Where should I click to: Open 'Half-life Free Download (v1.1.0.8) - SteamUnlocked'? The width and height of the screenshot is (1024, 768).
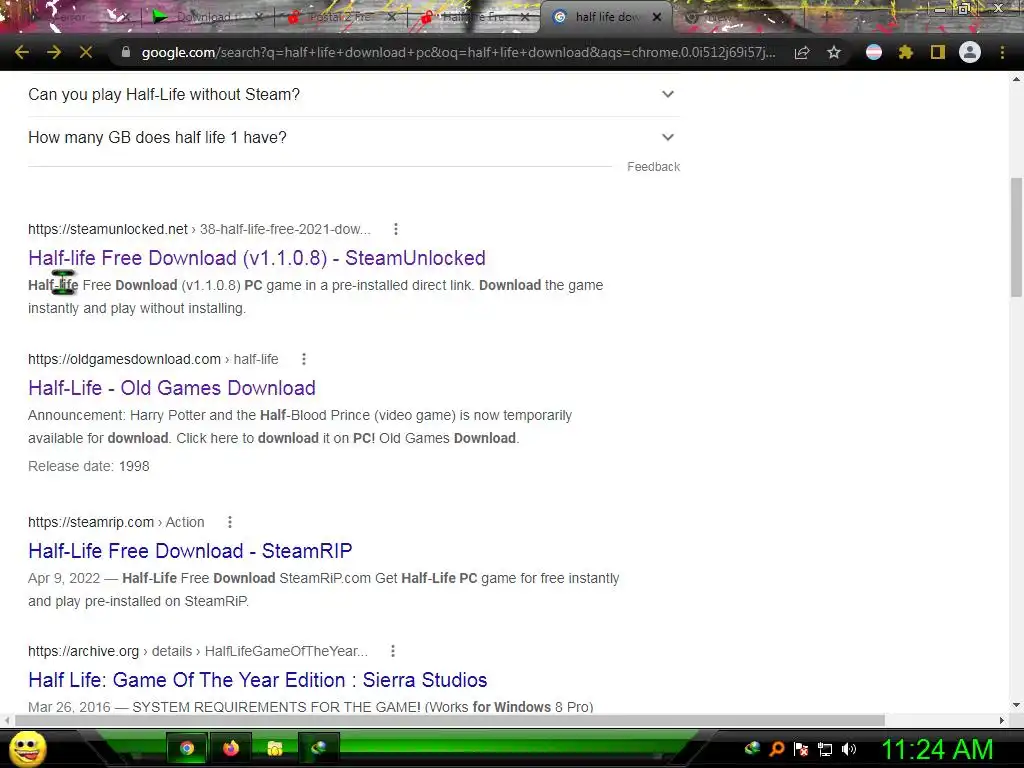[257, 258]
